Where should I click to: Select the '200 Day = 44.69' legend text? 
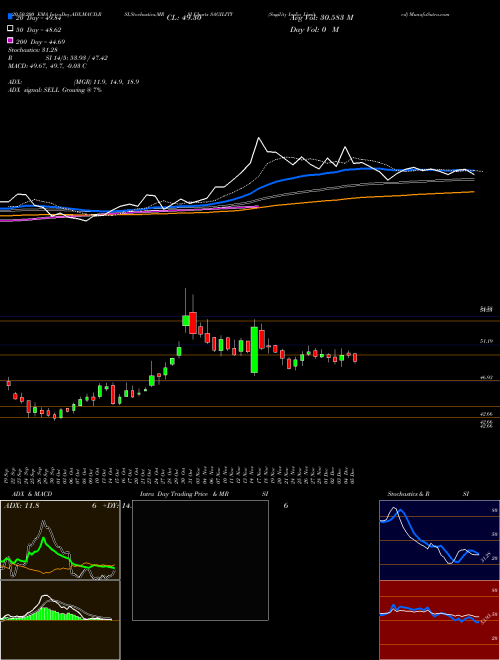pyautogui.click(x=40, y=42)
